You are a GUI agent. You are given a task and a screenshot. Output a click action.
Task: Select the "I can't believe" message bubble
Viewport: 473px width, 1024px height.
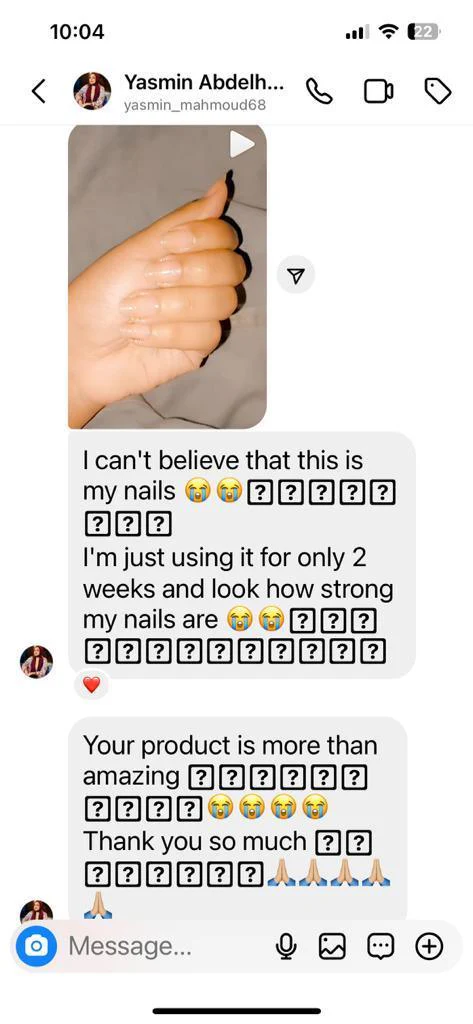pos(242,554)
